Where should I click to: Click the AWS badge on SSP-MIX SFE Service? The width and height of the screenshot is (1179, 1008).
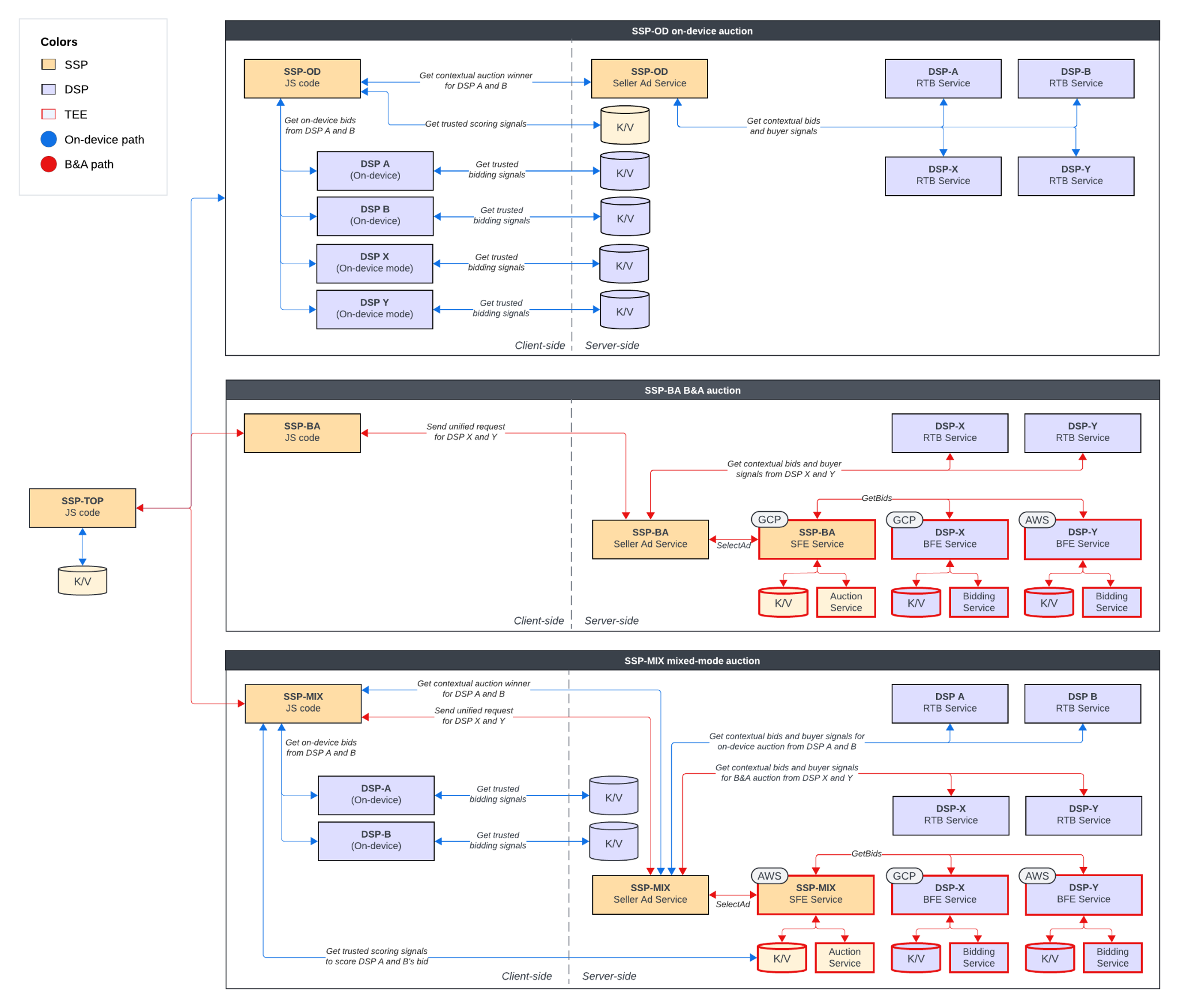pyautogui.click(x=770, y=876)
